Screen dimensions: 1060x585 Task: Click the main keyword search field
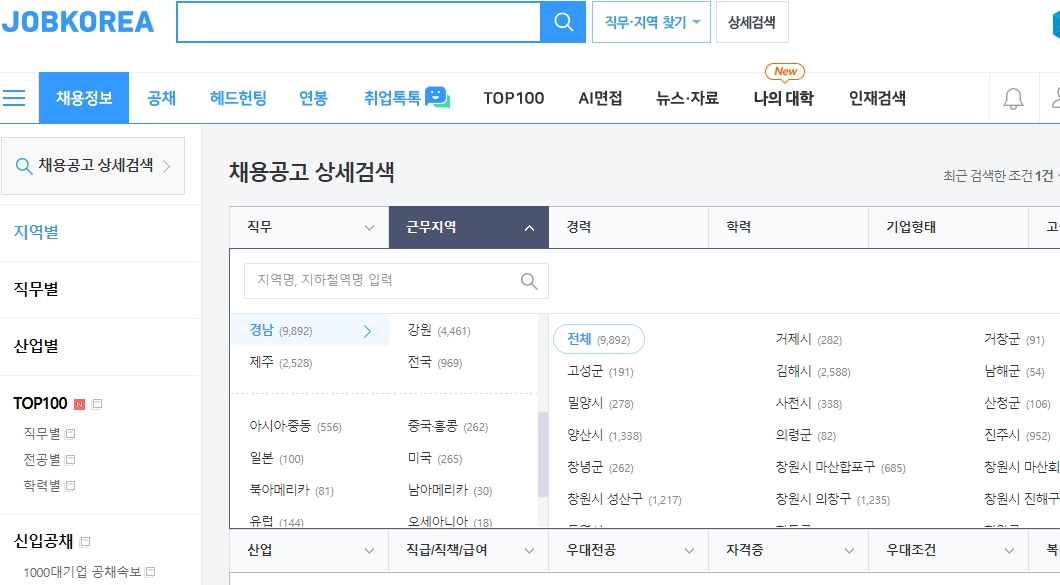[x=358, y=22]
